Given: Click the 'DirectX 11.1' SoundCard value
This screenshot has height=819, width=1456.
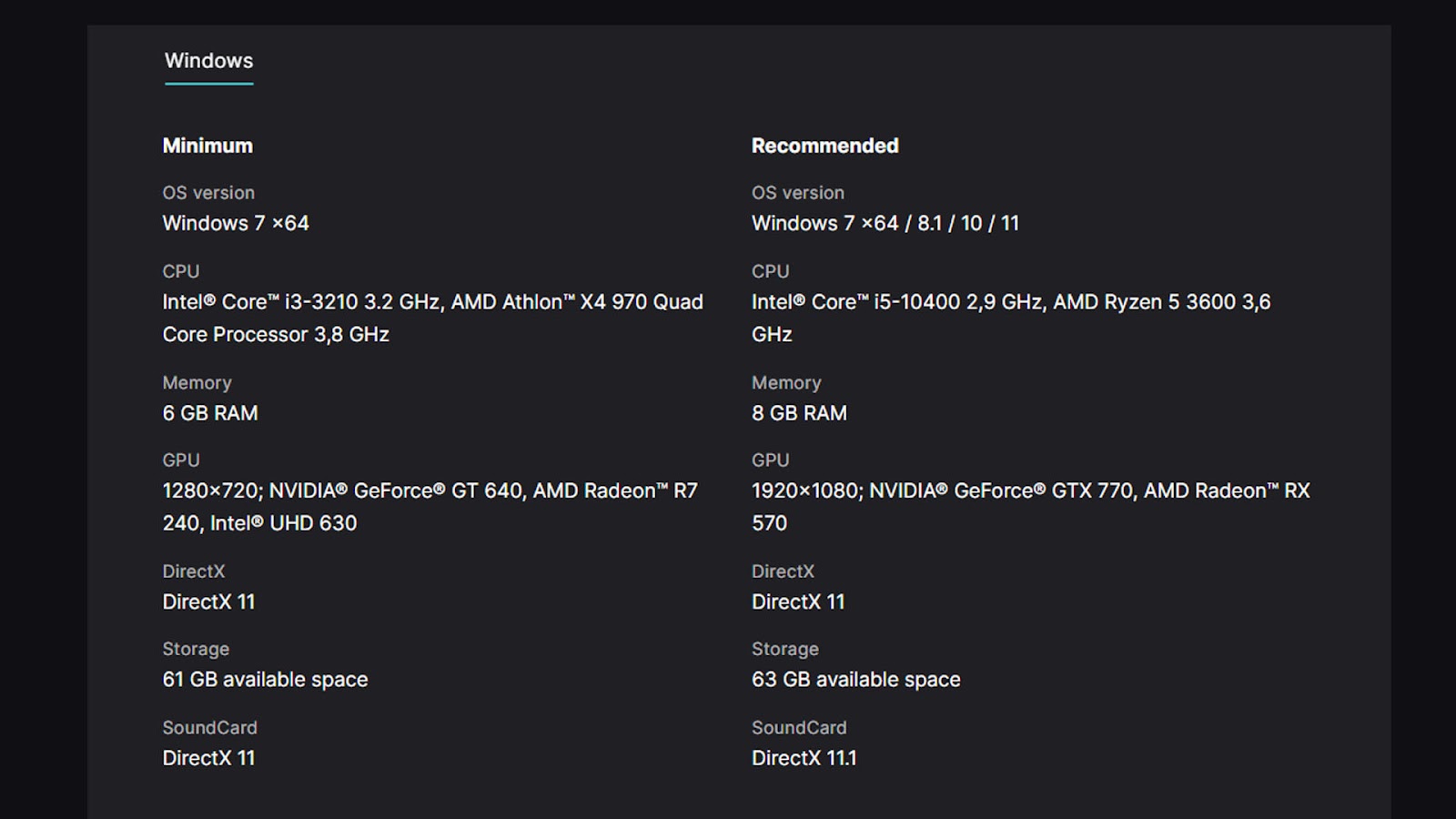Looking at the screenshot, I should tap(804, 758).
